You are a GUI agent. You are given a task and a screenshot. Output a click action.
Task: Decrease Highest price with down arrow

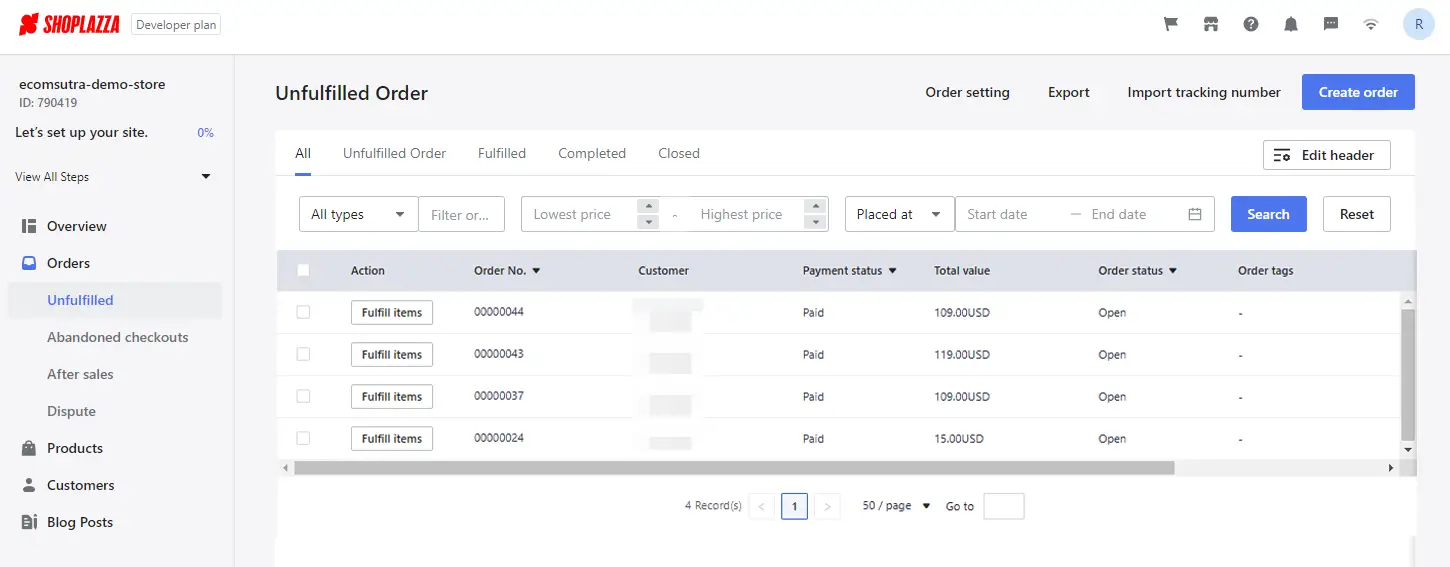pyautogui.click(x=816, y=222)
